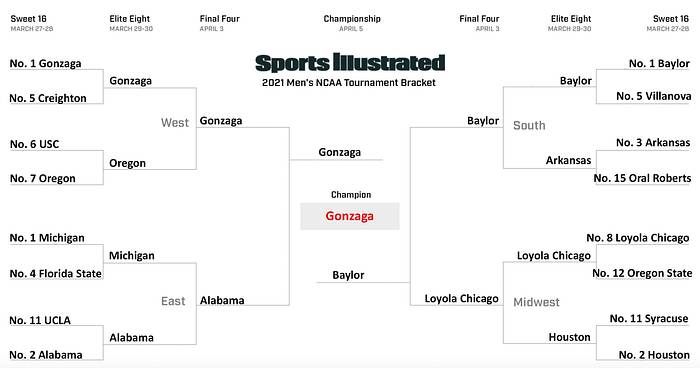
Task: Click No. 6 USC team entry
Action: [34, 144]
